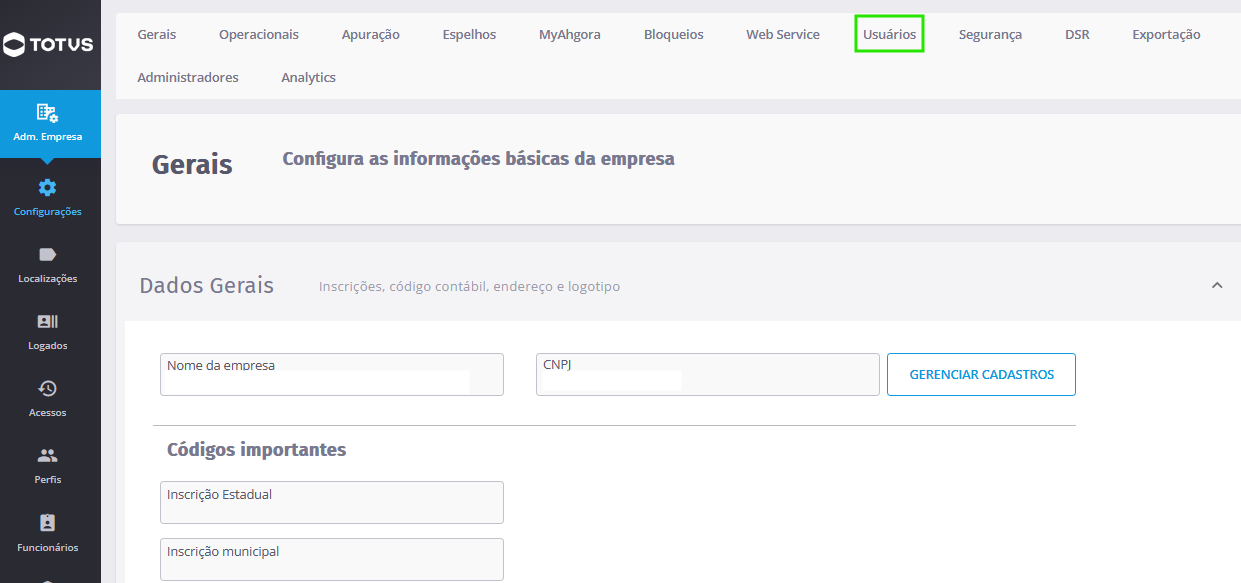
Task: Go to the Bloqueios tab
Action: [x=674, y=34]
